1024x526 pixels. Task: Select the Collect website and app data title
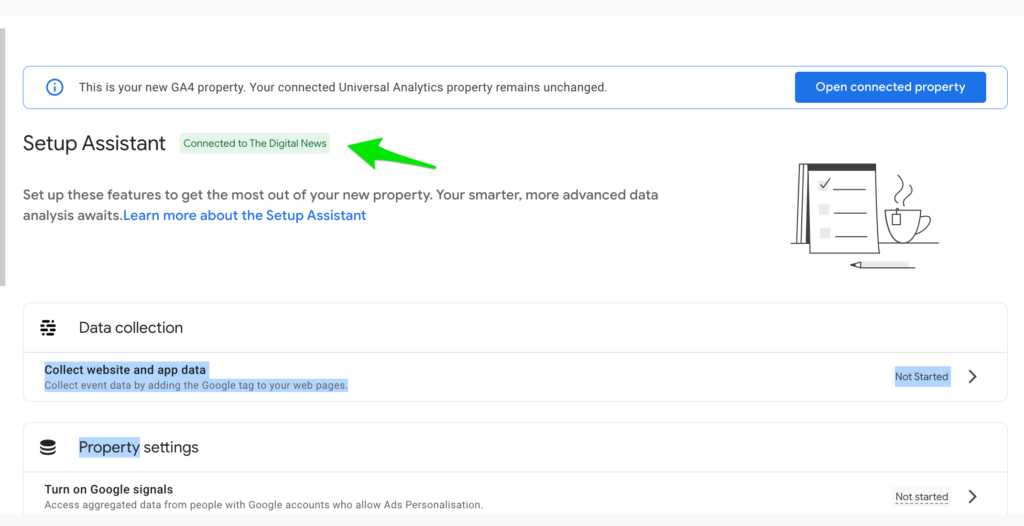(x=125, y=370)
